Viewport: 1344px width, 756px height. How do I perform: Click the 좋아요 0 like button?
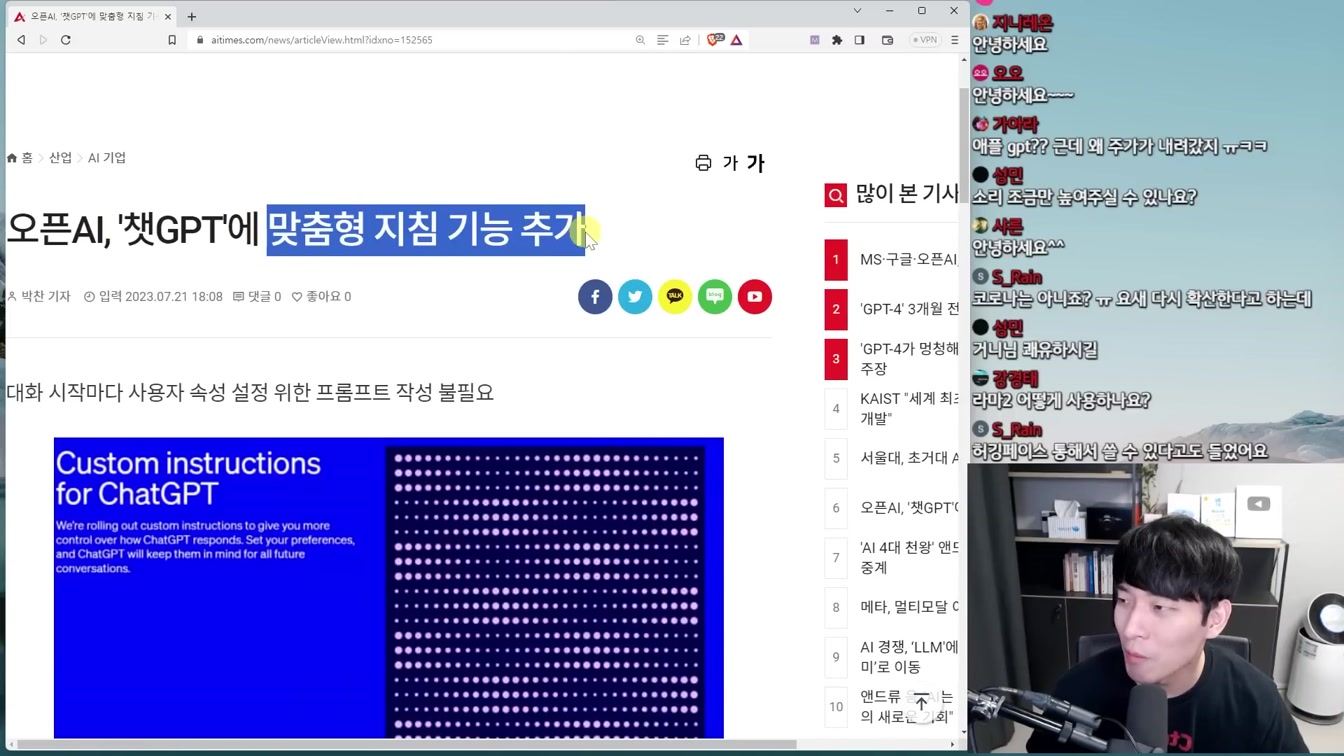point(321,297)
